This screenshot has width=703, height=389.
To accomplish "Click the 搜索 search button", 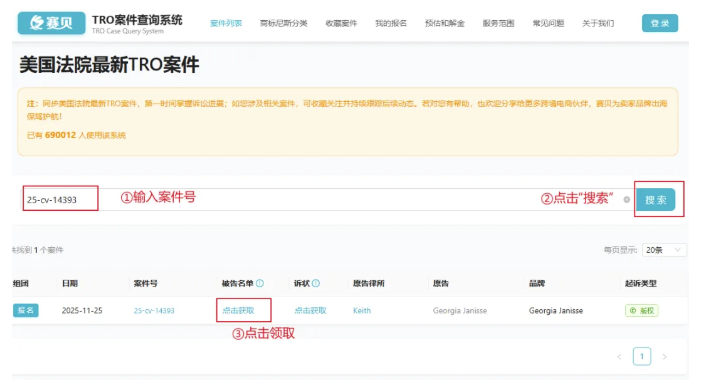I will point(655,200).
